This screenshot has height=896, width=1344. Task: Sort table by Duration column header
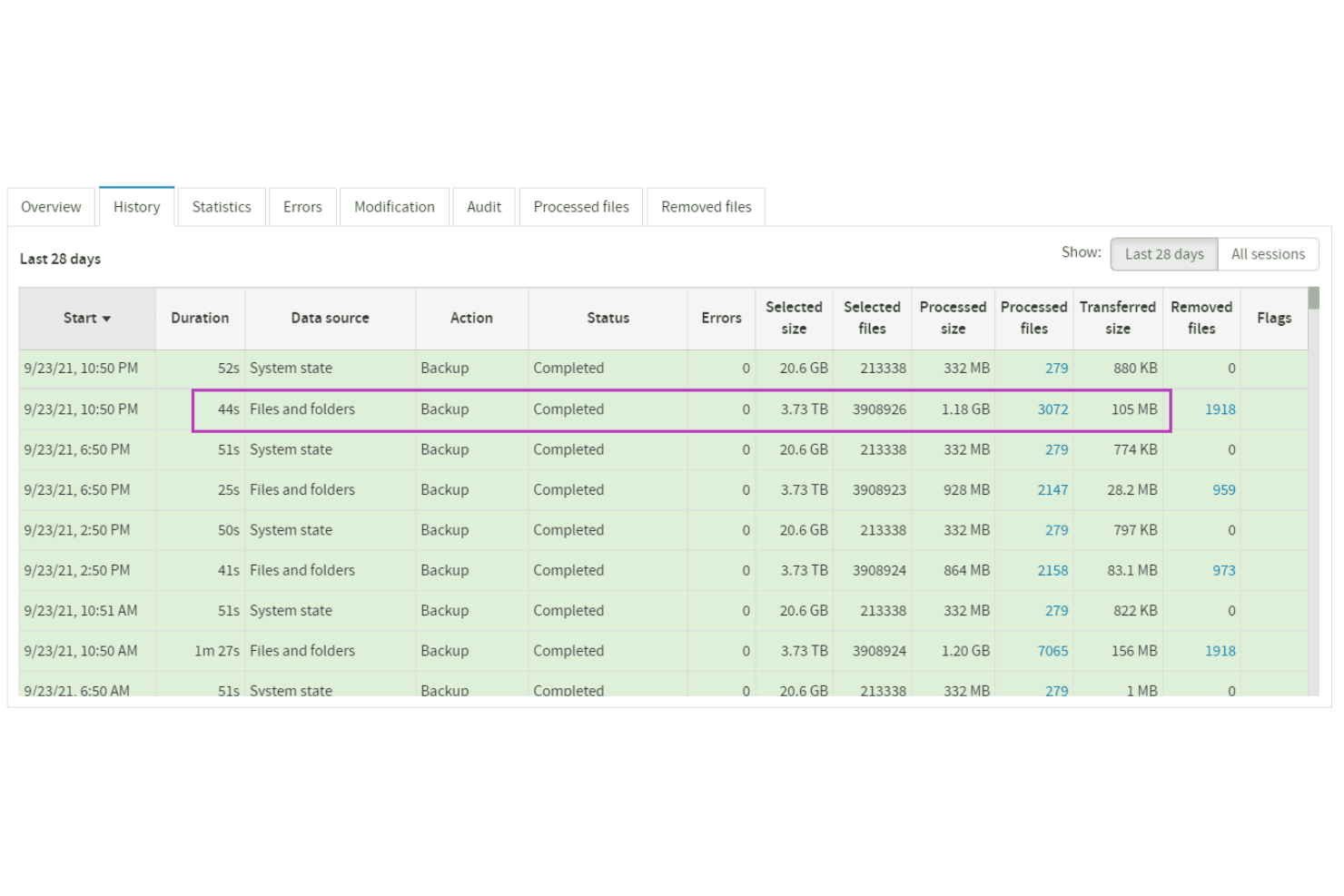coord(200,318)
